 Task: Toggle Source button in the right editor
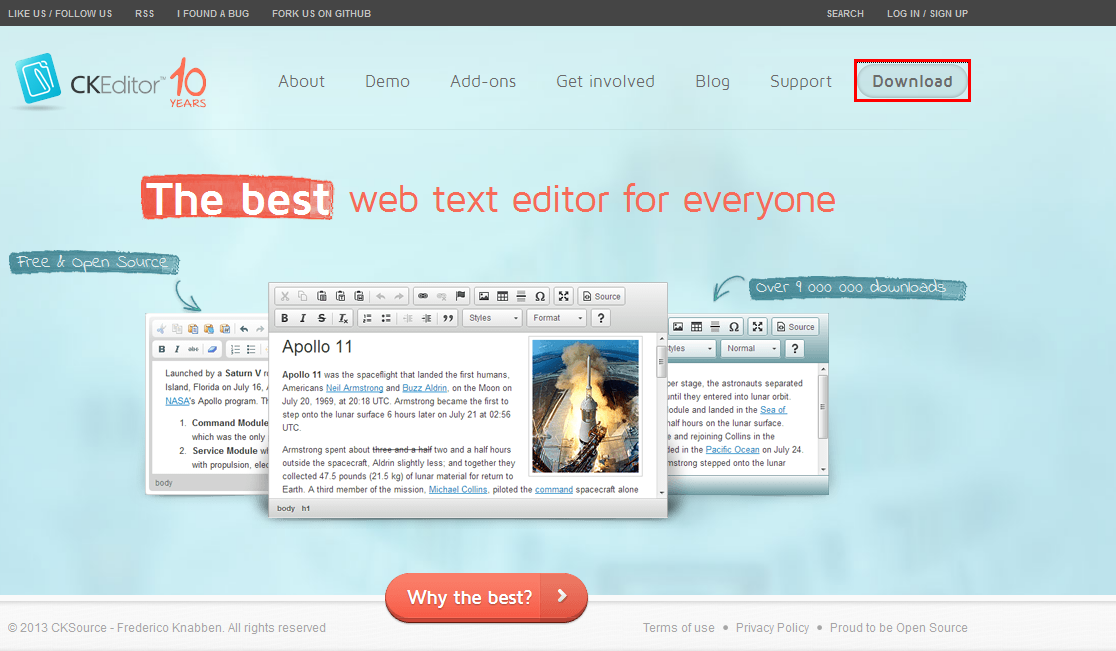pyautogui.click(x=796, y=327)
